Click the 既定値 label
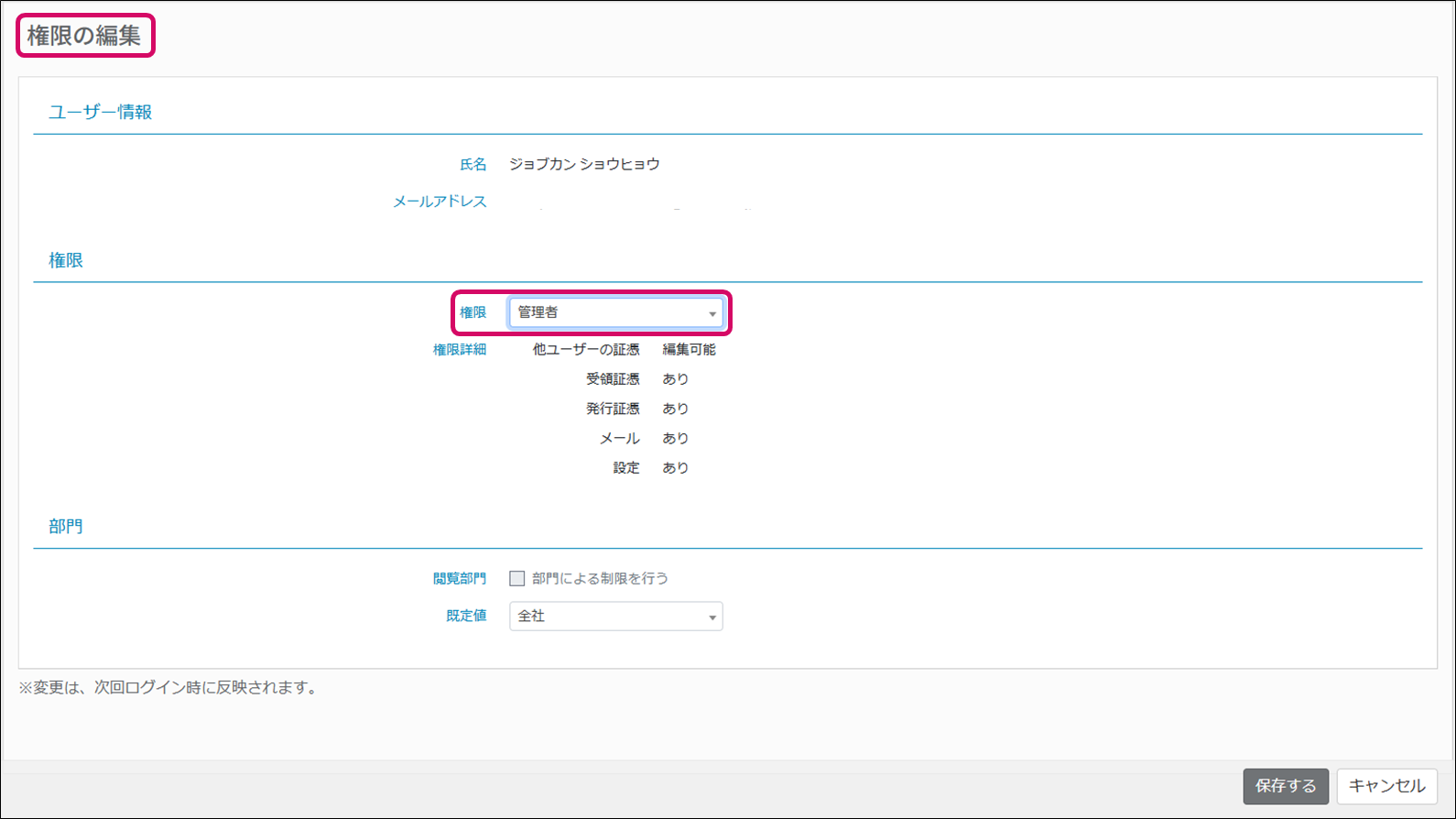This screenshot has height=819, width=1456. (x=466, y=617)
